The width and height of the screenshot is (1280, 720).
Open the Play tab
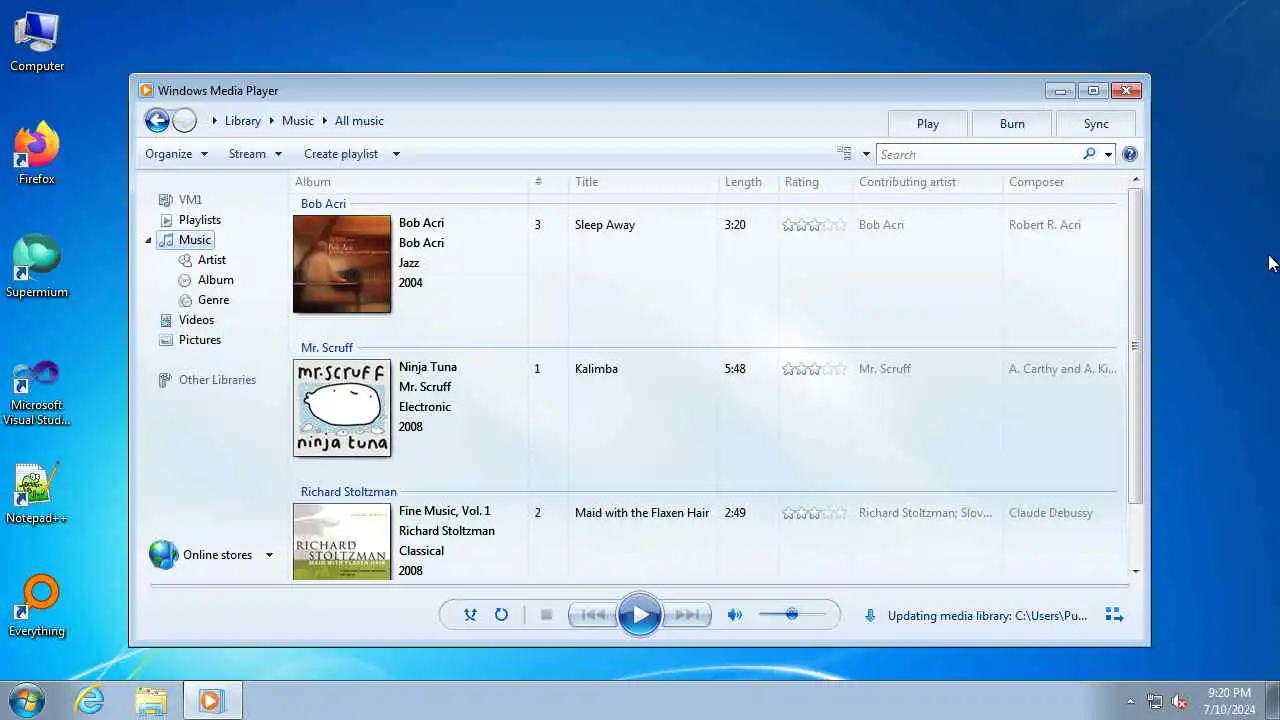tap(928, 124)
